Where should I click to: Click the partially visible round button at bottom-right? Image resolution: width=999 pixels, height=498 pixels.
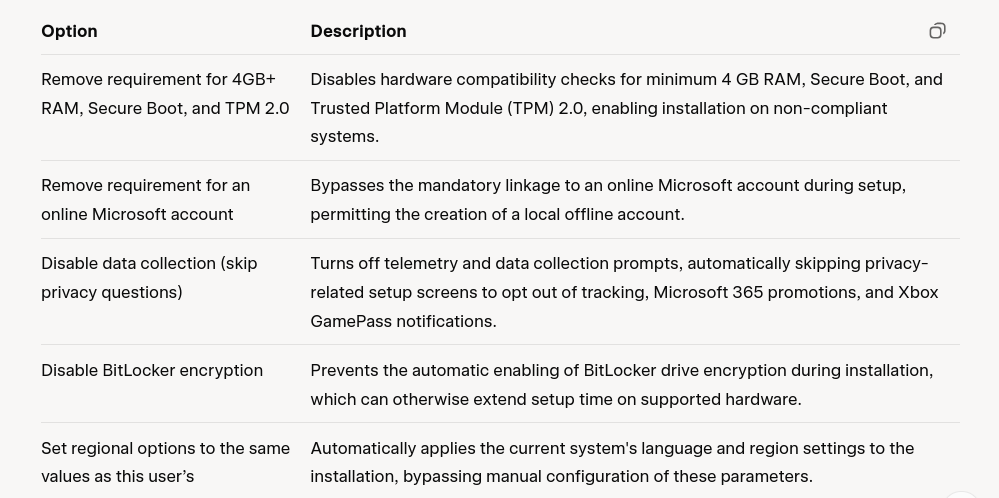961,494
